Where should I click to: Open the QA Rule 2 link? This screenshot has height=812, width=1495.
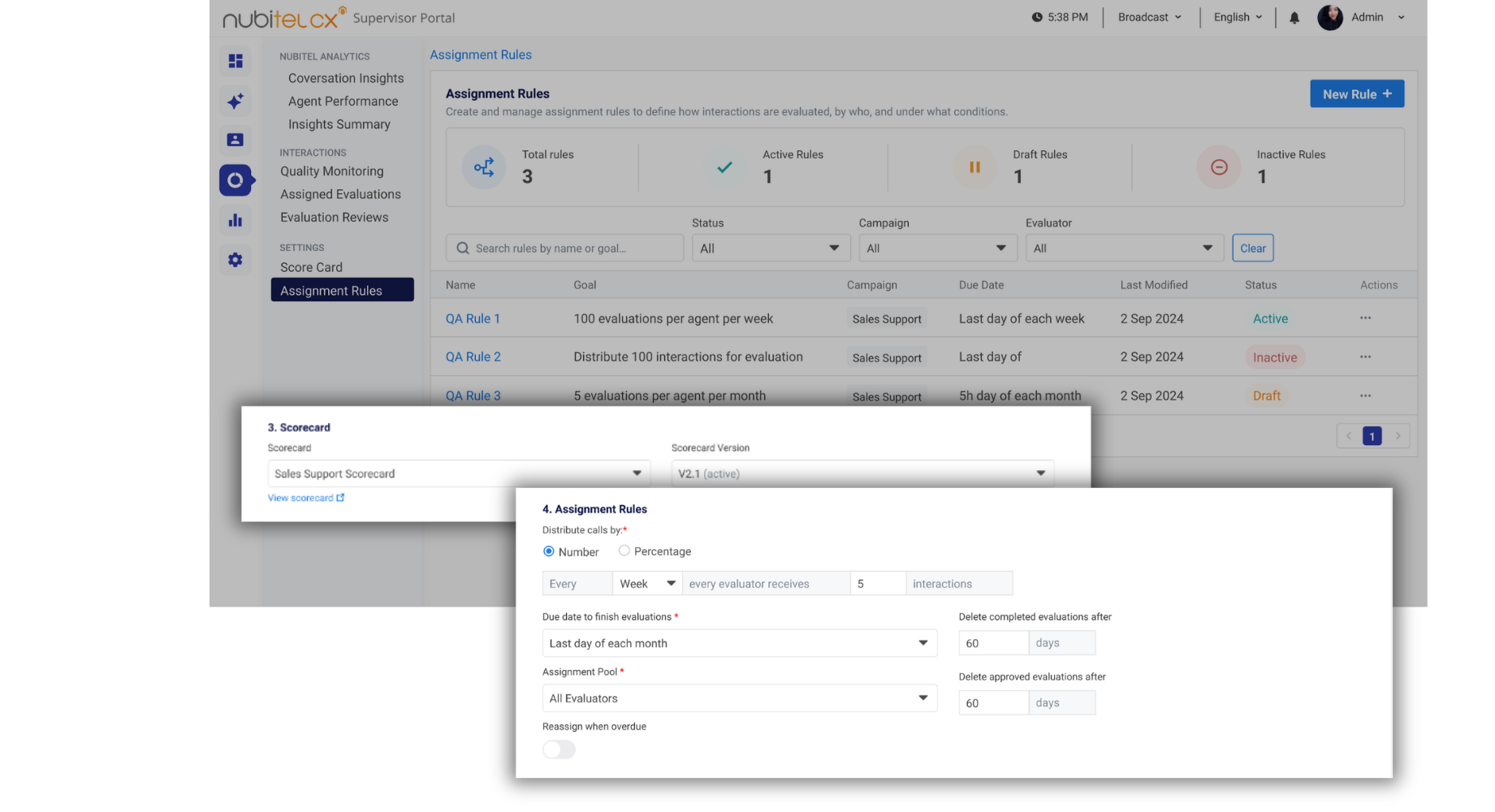(x=473, y=356)
